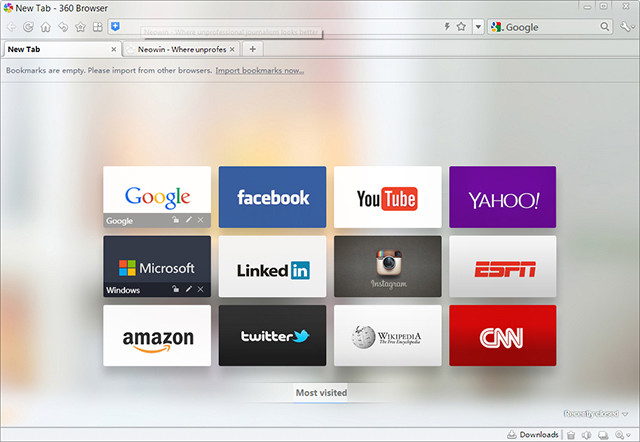Click the monitor icon in the status bar

tap(603, 435)
